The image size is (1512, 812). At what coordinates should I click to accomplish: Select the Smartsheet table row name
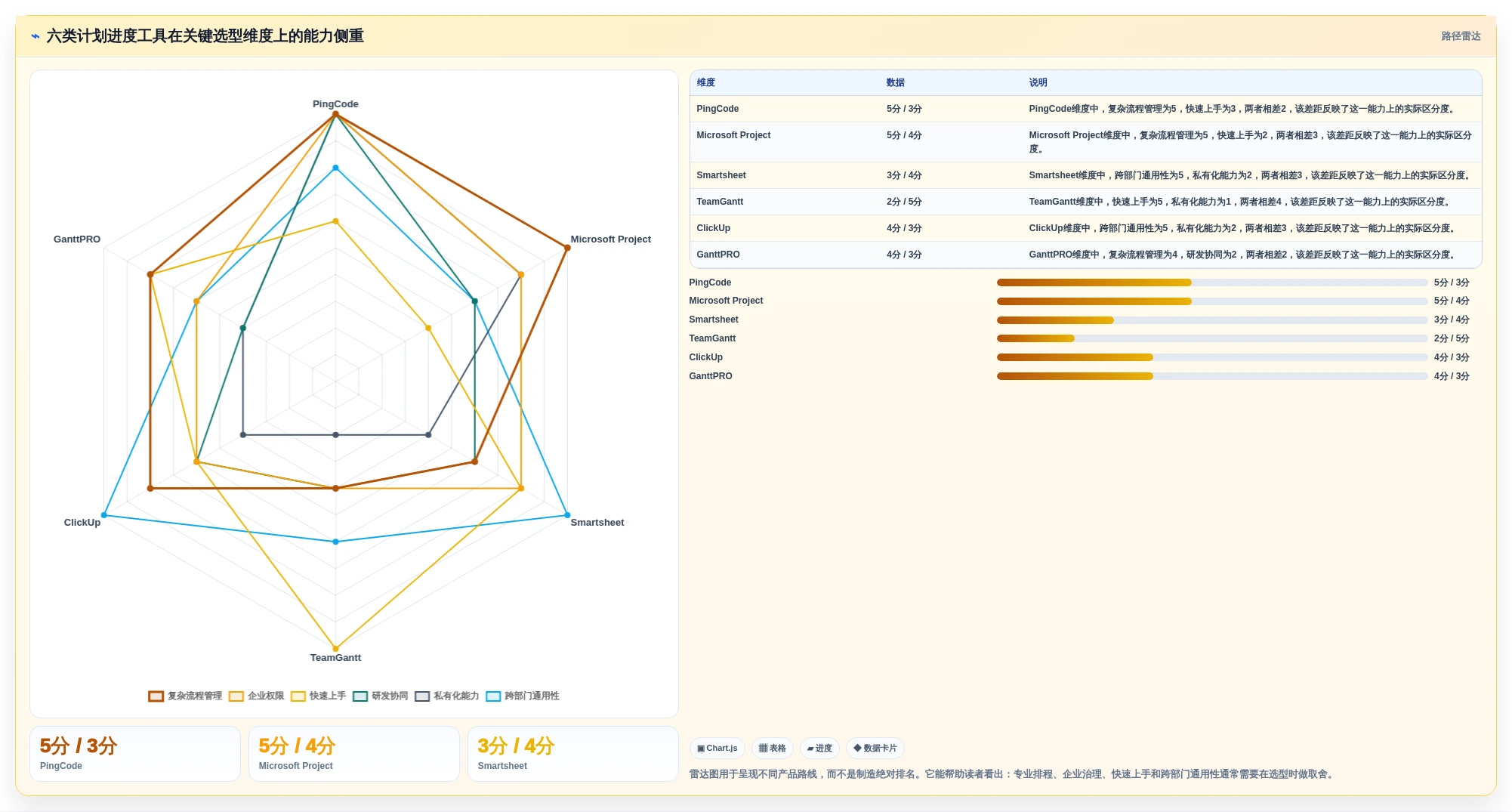(721, 175)
